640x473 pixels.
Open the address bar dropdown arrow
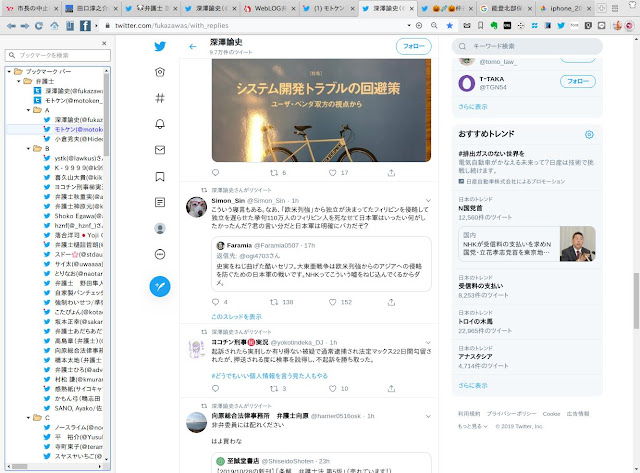(409, 25)
